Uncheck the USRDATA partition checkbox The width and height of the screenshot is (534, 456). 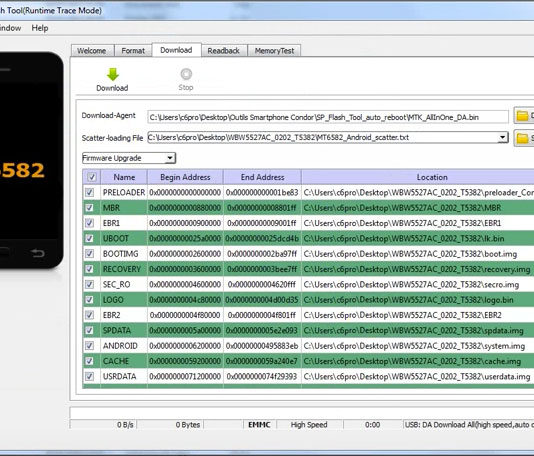(89, 376)
